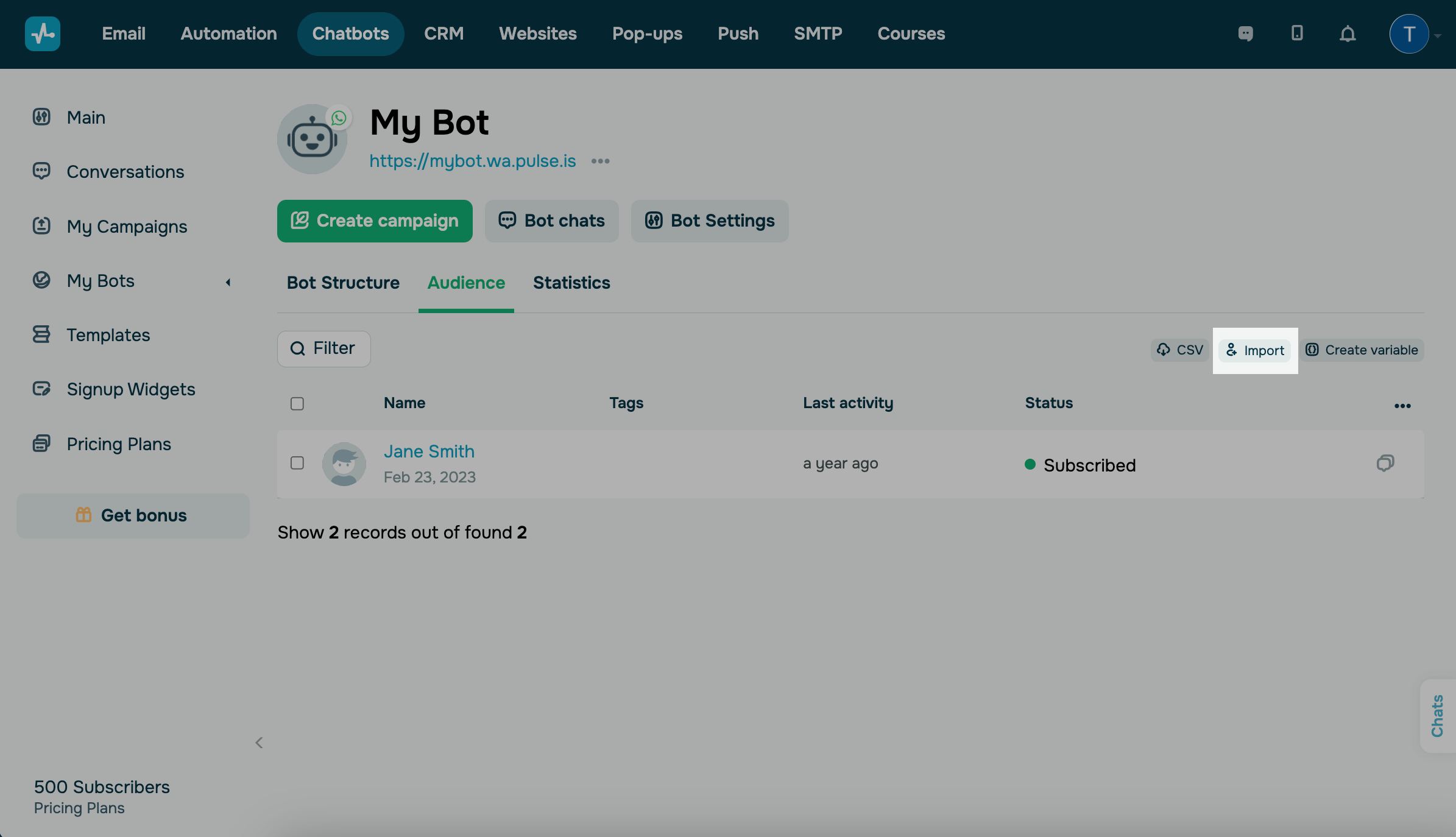Click the Conversations sidebar icon
This screenshot has height=837, width=1456.
tap(41, 171)
